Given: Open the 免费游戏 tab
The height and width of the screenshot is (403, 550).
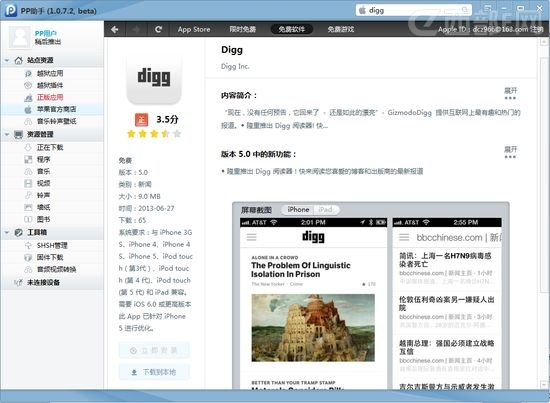Looking at the screenshot, I should coord(340,29).
